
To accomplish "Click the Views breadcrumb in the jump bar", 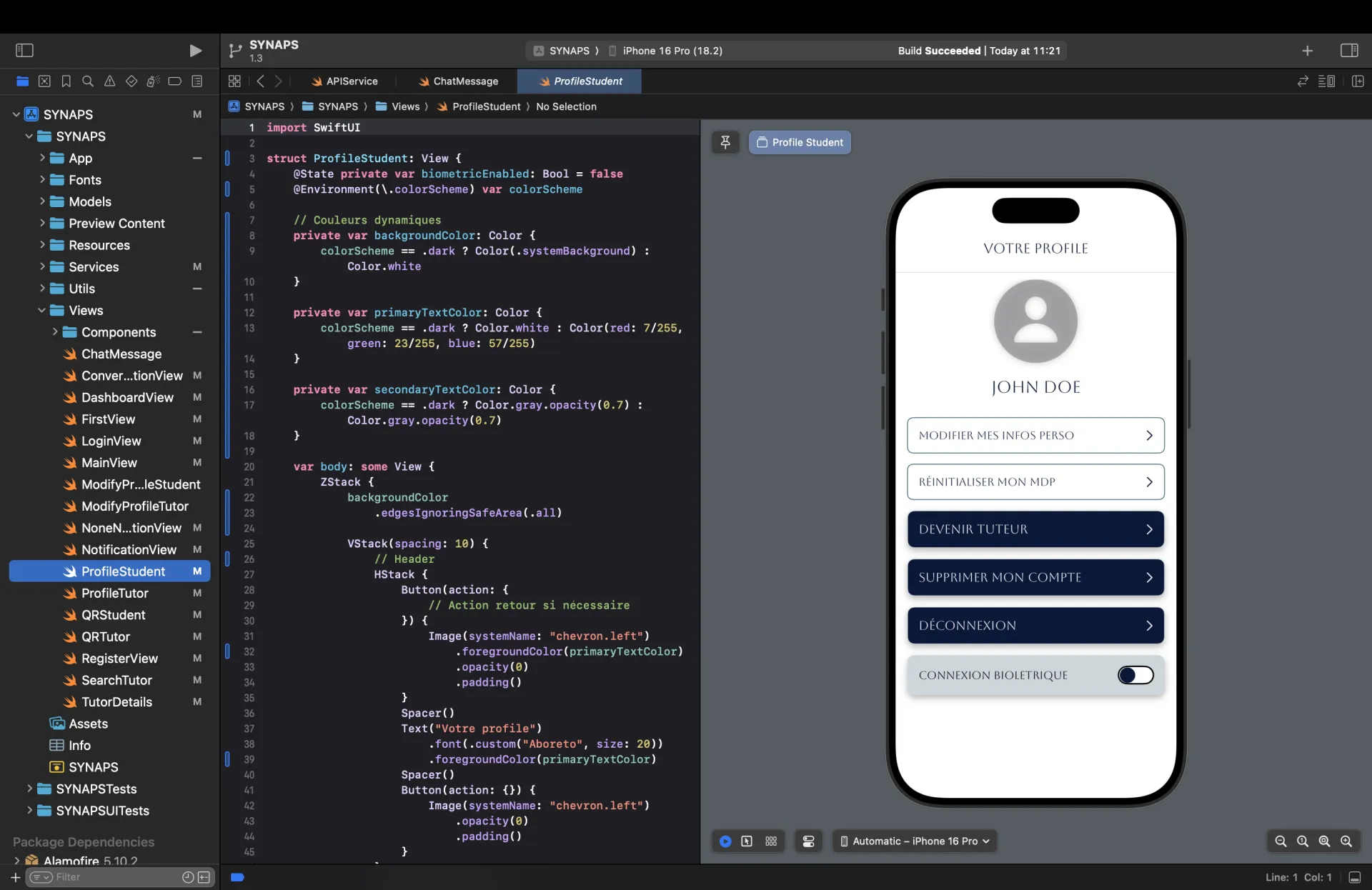I will (398, 106).
